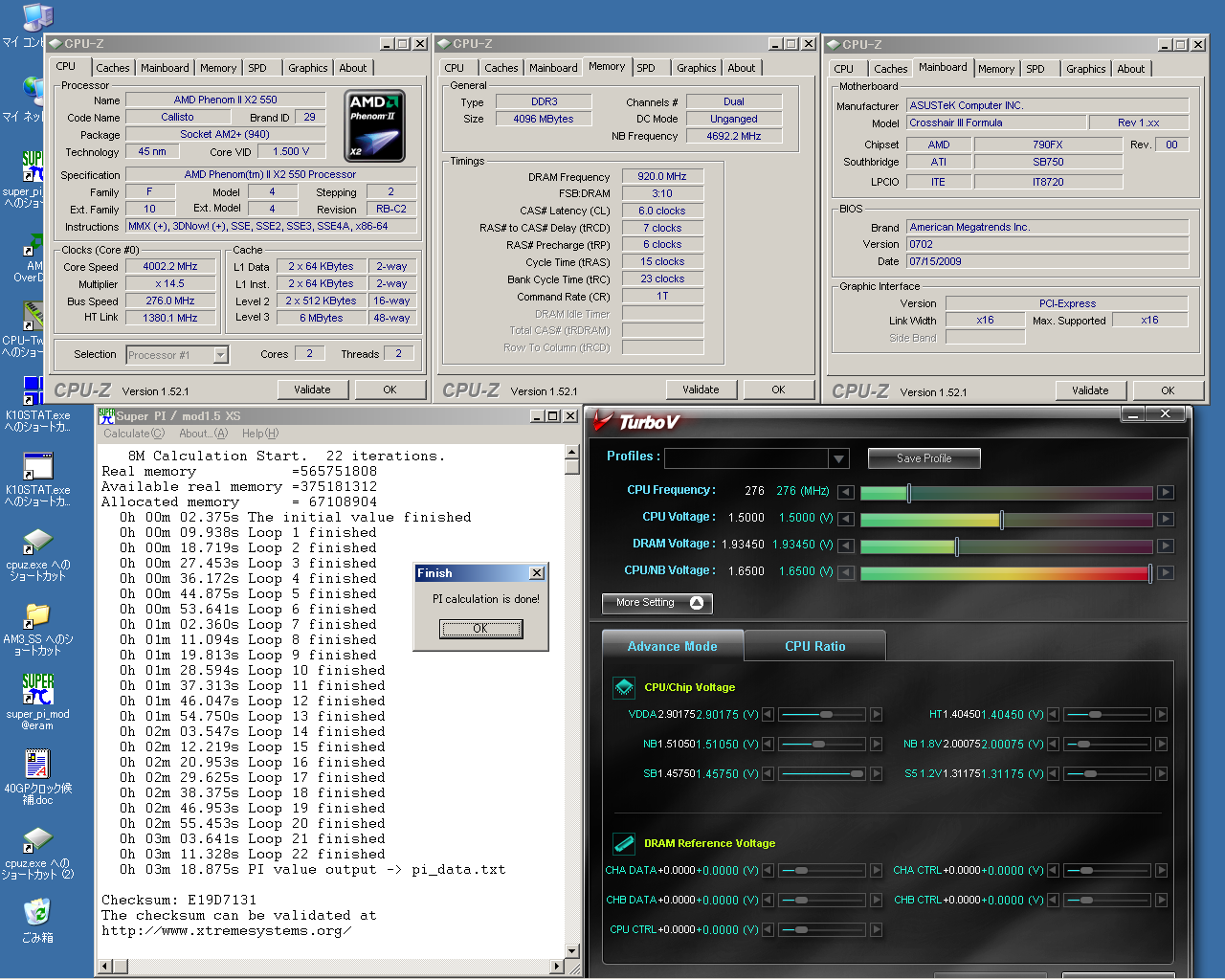Open the CPU-Tweaker shortcut icon
The width and height of the screenshot is (1225, 980).
[x=33, y=317]
